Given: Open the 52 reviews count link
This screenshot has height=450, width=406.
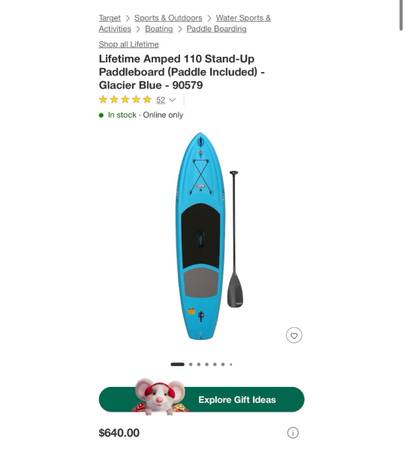Looking at the screenshot, I should coord(161,100).
